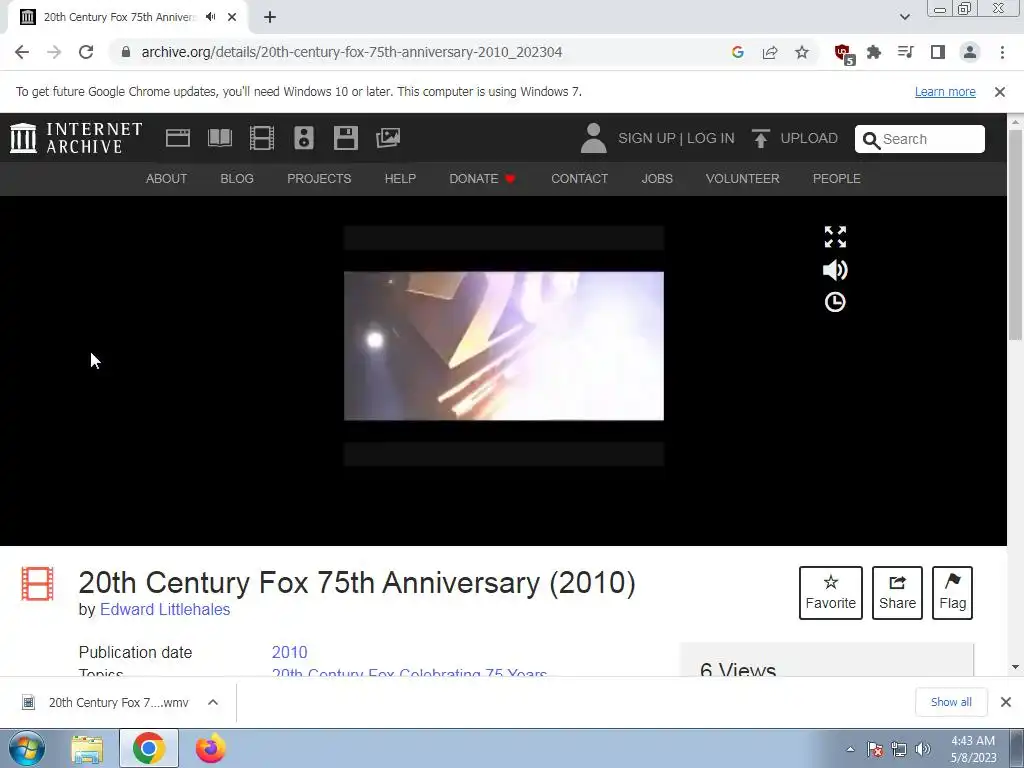Open the Audio speaker icon
The image size is (1024, 768).
(x=304, y=138)
